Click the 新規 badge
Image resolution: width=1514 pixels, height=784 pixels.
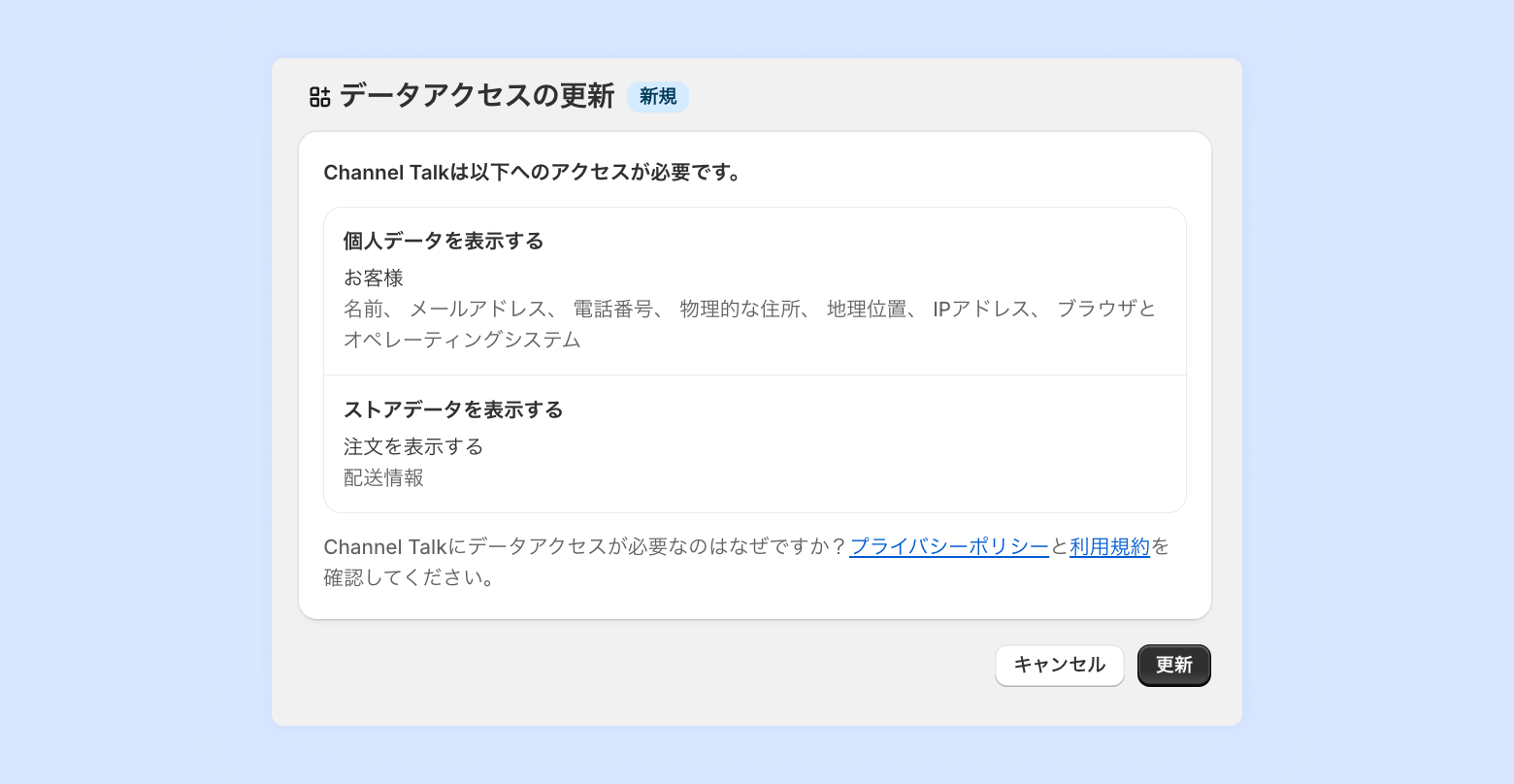(658, 97)
